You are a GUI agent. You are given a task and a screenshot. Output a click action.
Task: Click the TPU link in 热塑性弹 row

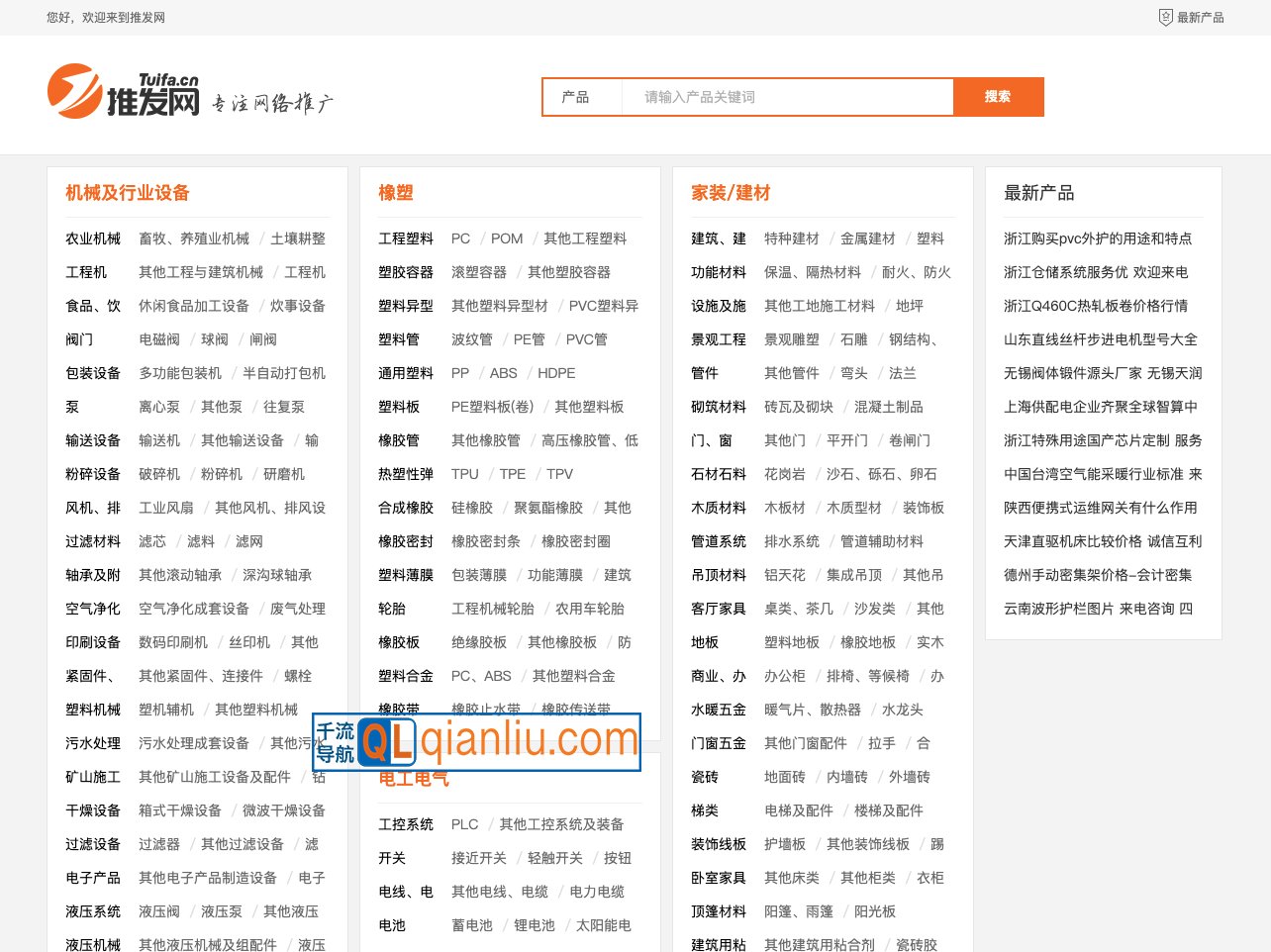(464, 474)
